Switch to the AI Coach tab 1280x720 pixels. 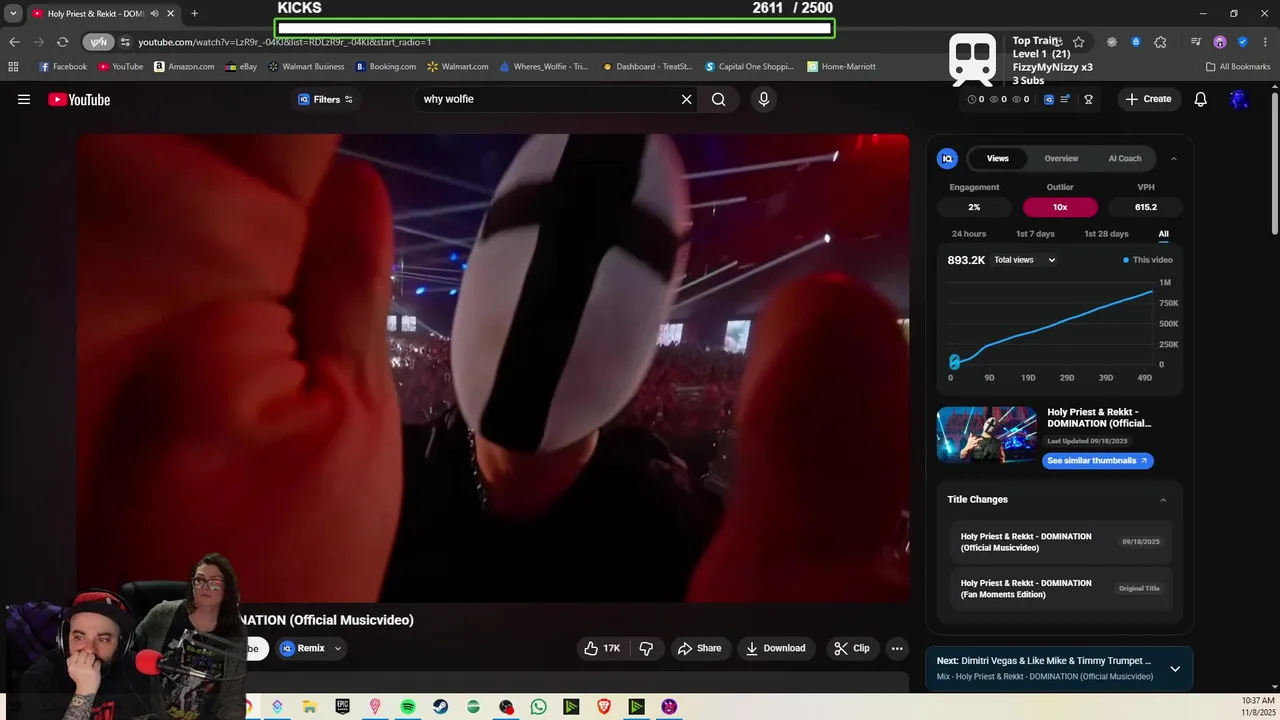(1125, 158)
